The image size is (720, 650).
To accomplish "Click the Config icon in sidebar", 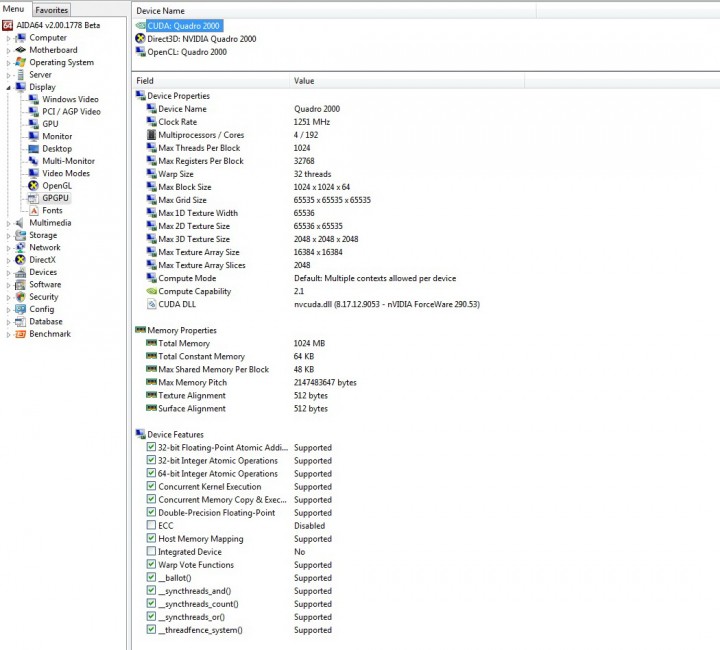I will (21, 309).
